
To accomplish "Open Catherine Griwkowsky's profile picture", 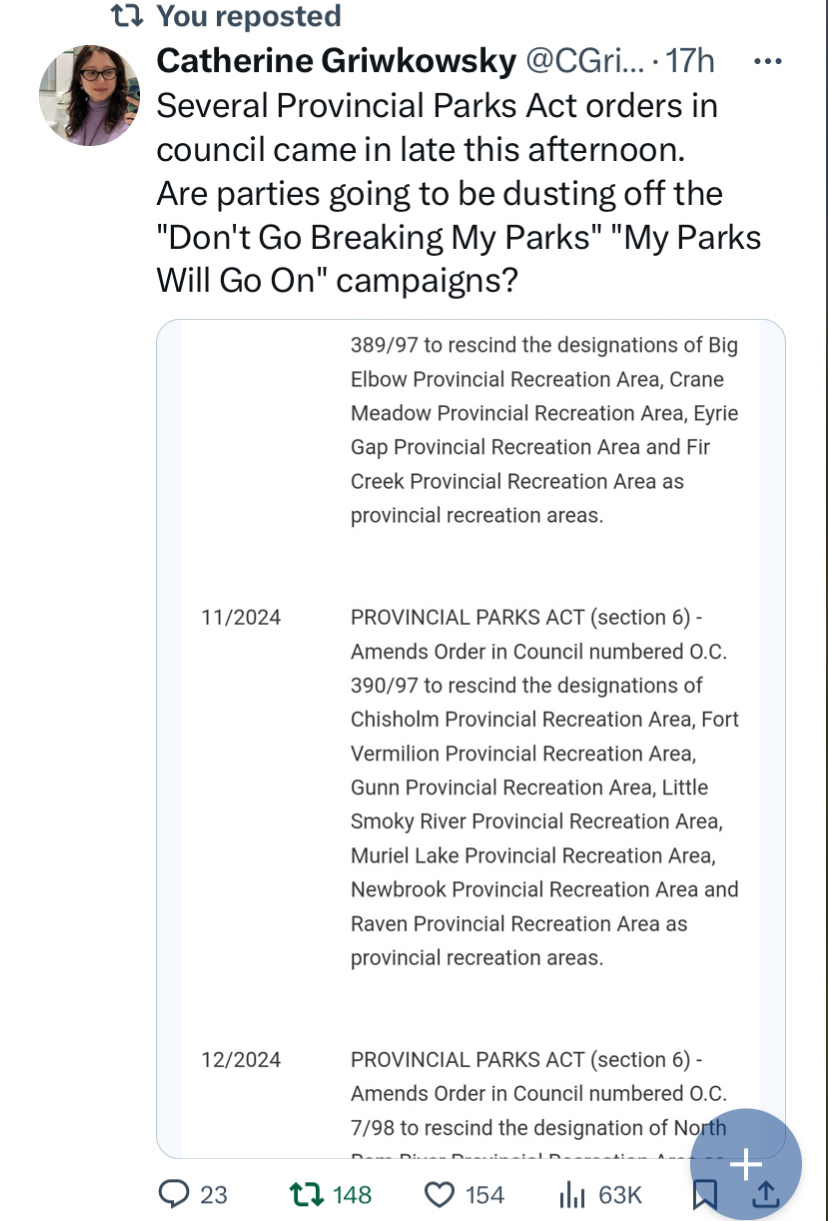I will coord(89,95).
